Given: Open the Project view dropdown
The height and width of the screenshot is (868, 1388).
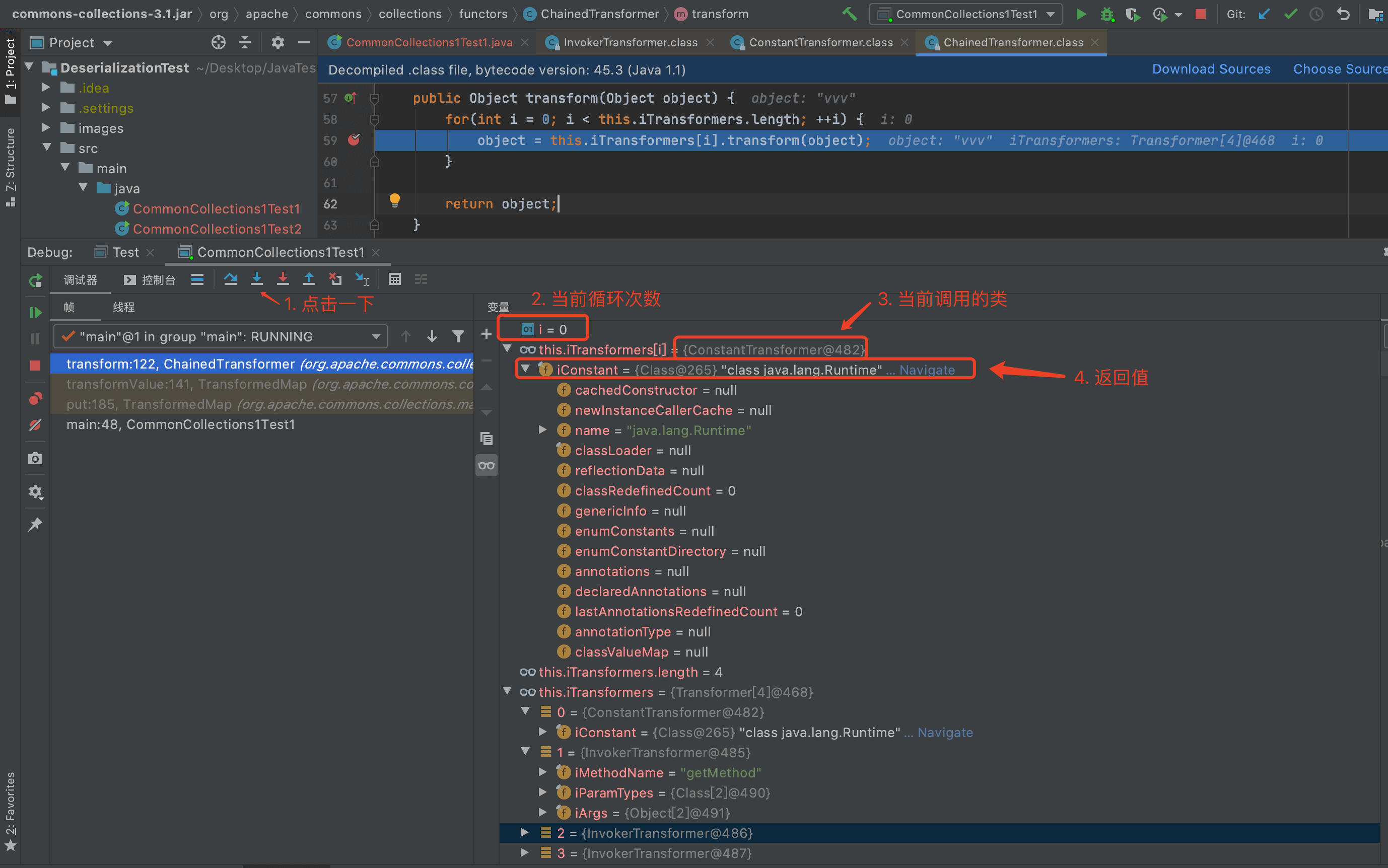Looking at the screenshot, I should point(107,44).
